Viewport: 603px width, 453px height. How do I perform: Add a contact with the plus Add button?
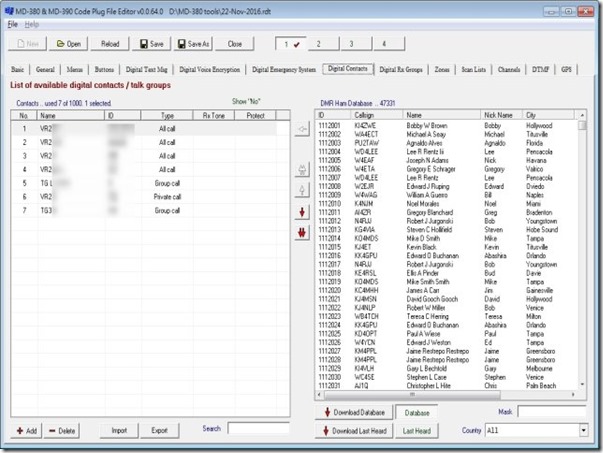[27, 431]
